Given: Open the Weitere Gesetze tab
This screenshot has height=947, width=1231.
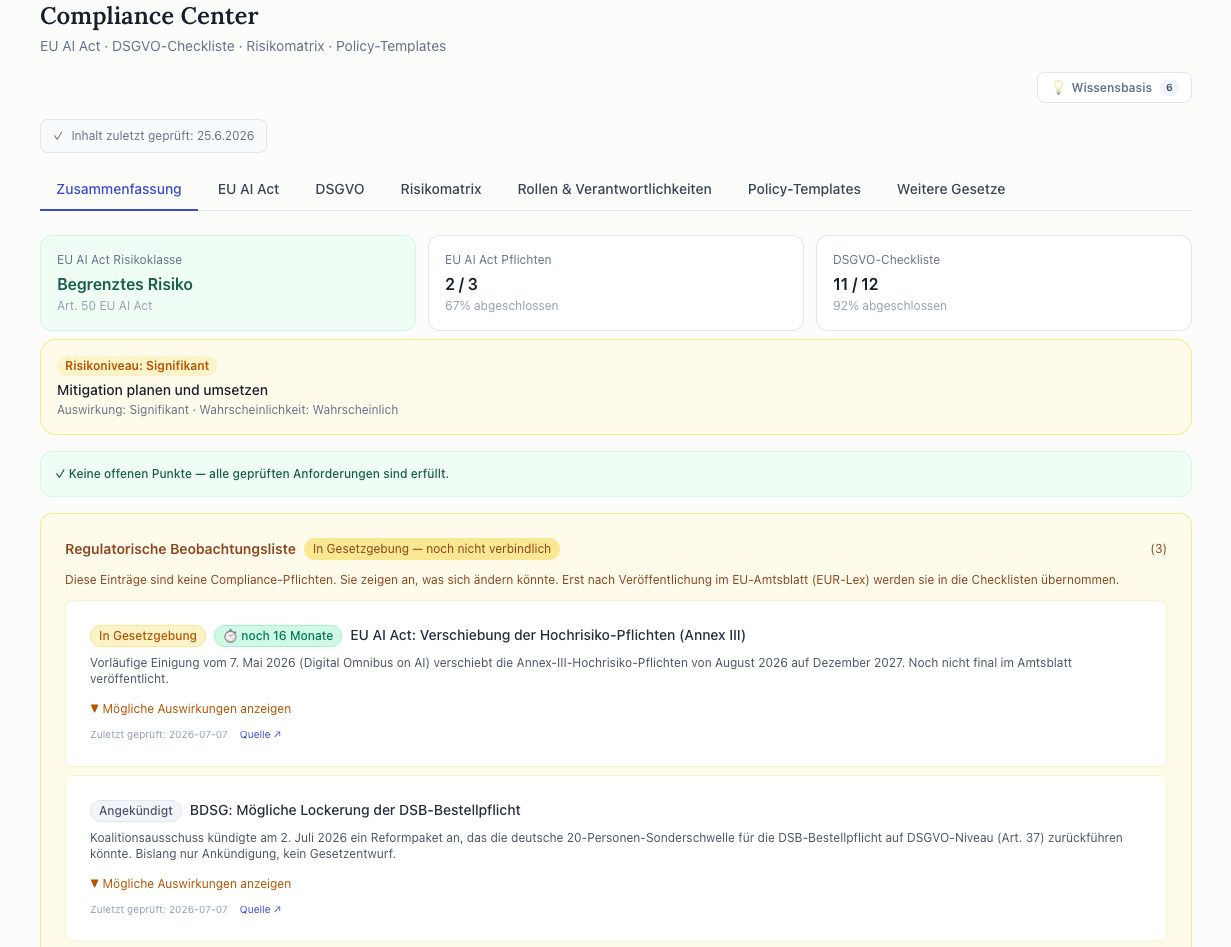Looking at the screenshot, I should [x=951, y=189].
